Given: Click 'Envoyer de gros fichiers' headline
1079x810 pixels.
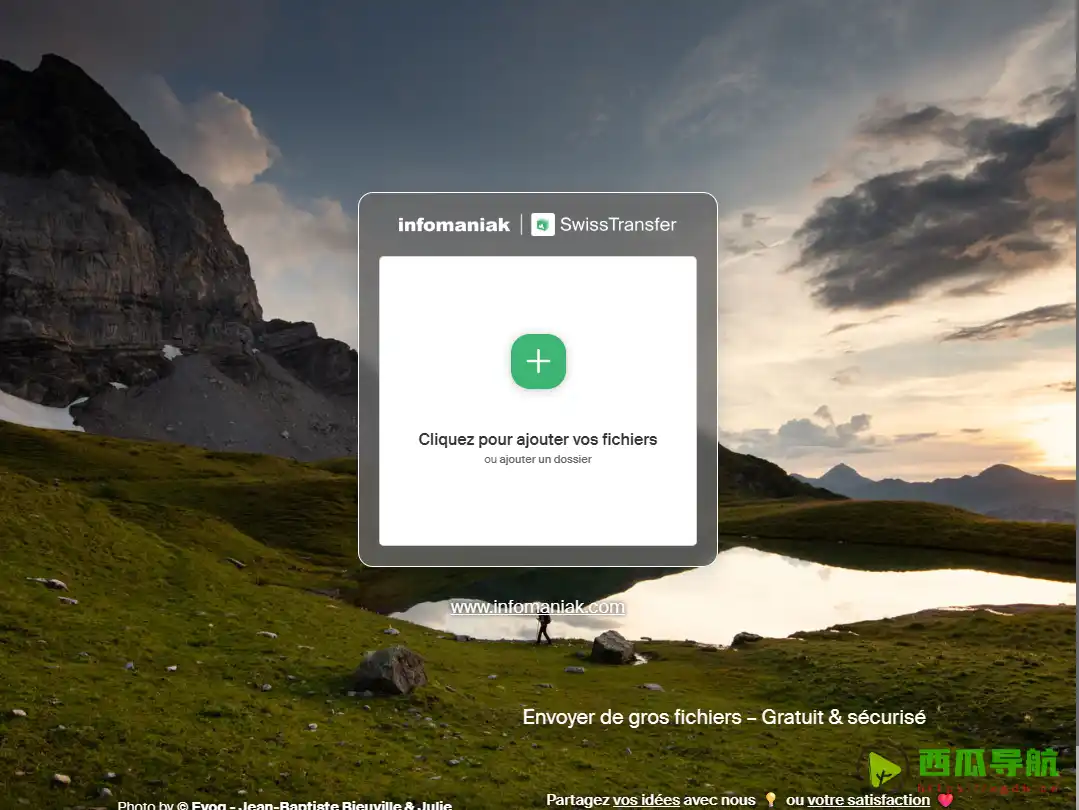Looking at the screenshot, I should click(x=631, y=717).
